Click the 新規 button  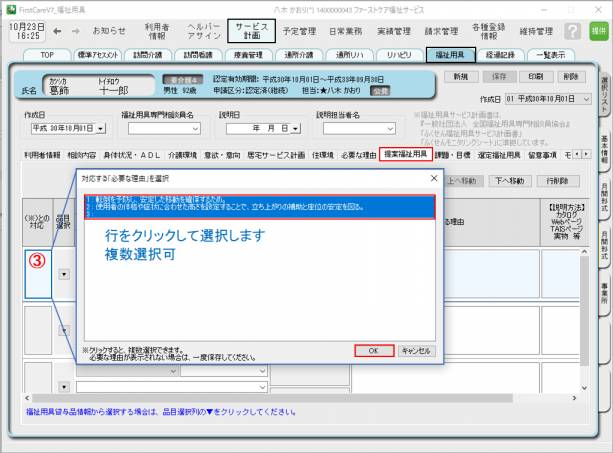tap(459, 76)
